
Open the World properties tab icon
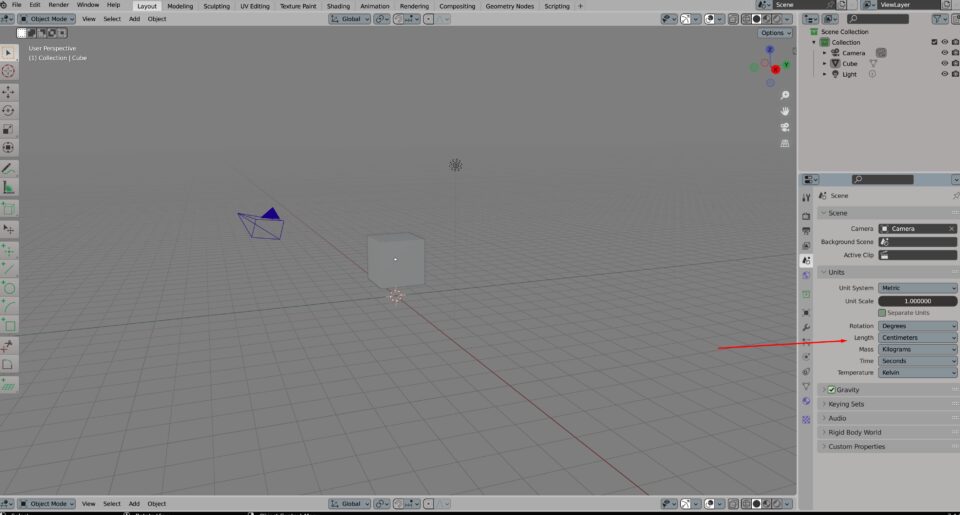(806, 275)
